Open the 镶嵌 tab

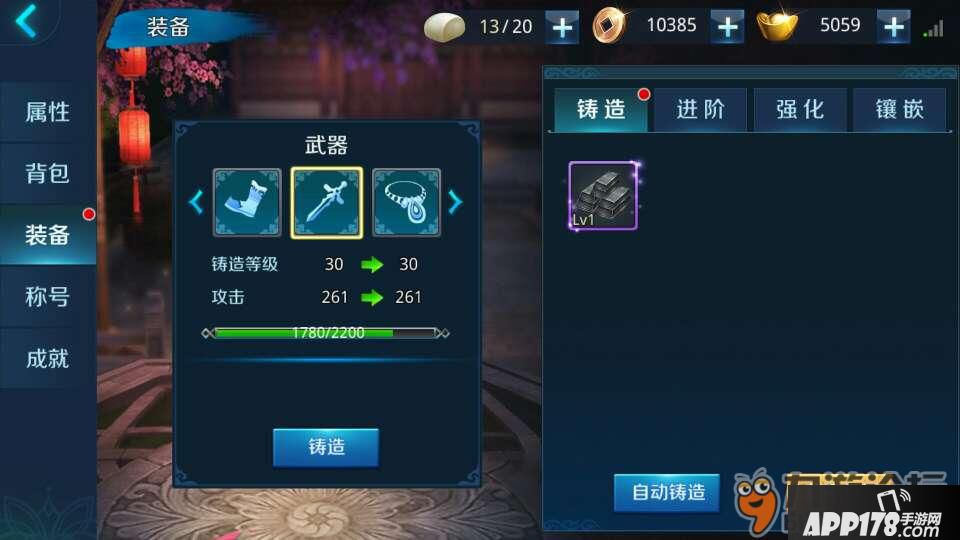coord(899,110)
